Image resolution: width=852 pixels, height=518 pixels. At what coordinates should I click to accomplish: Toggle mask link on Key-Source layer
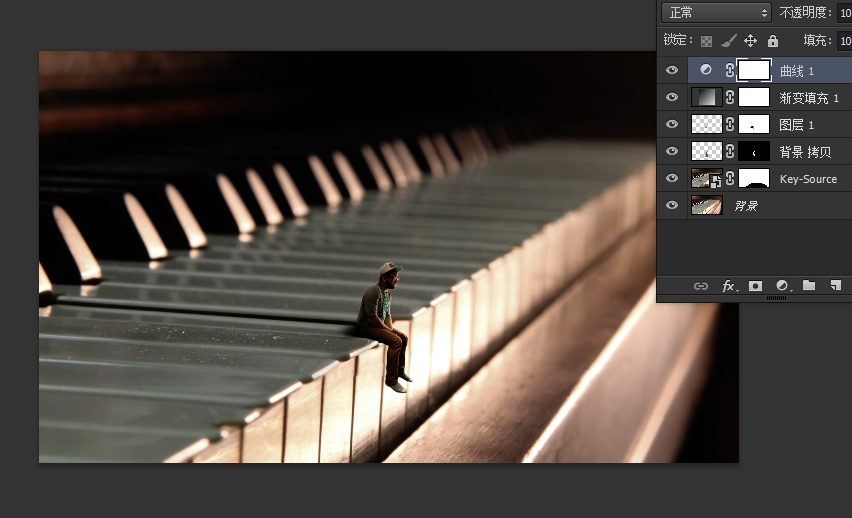pos(730,178)
